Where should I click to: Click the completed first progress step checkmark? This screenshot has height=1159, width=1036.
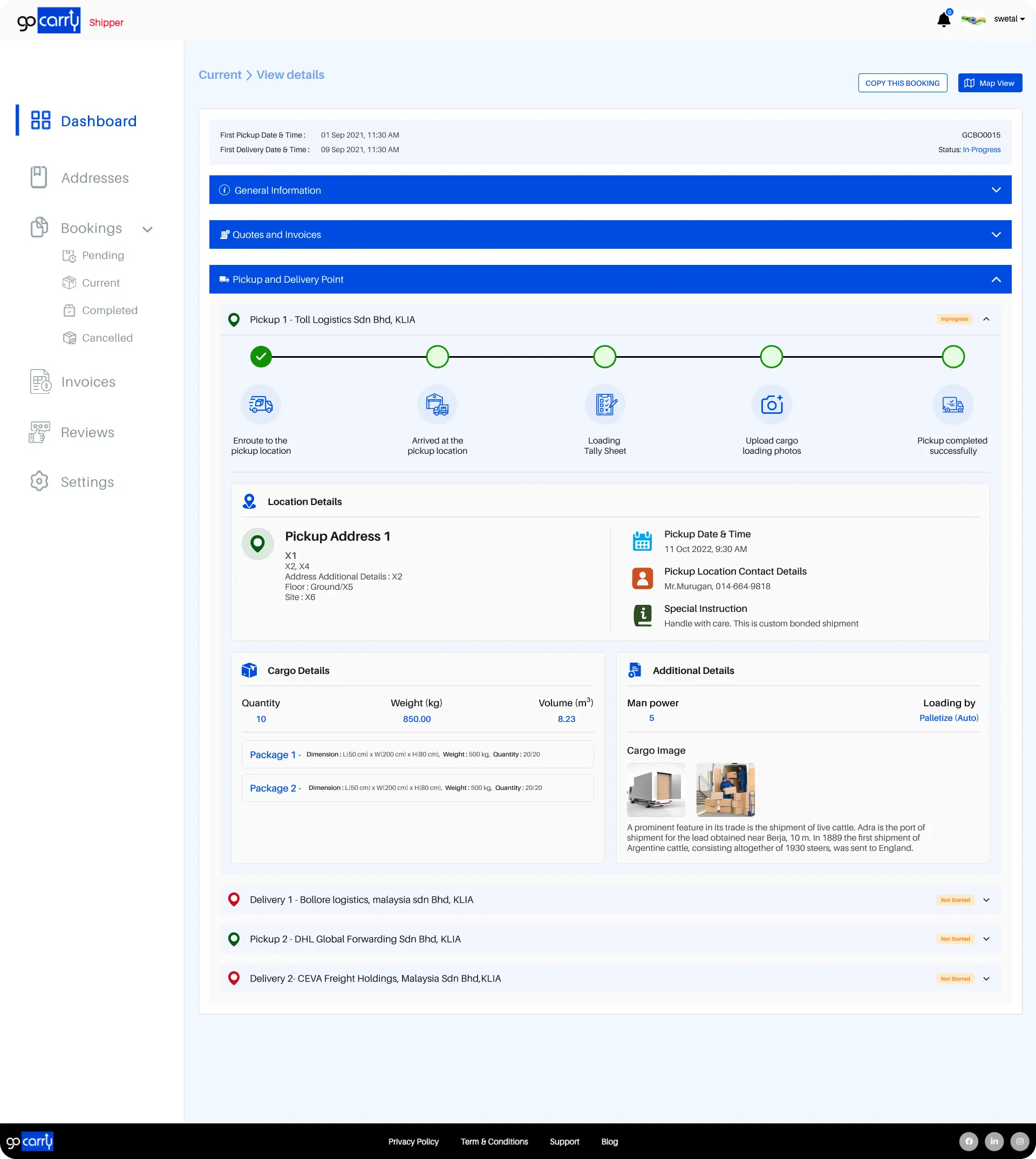[x=261, y=357]
